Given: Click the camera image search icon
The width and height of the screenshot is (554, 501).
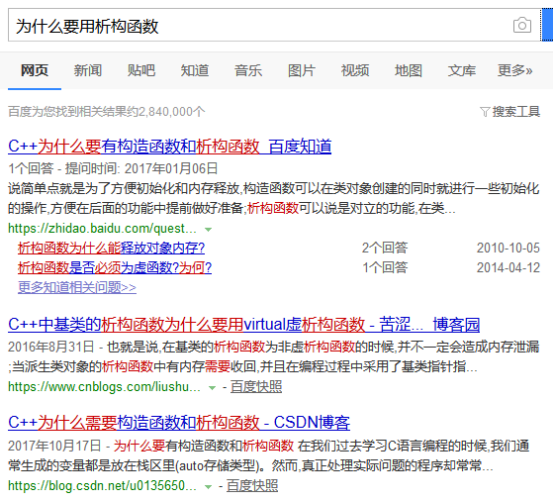Looking at the screenshot, I should pyautogui.click(x=522, y=25).
